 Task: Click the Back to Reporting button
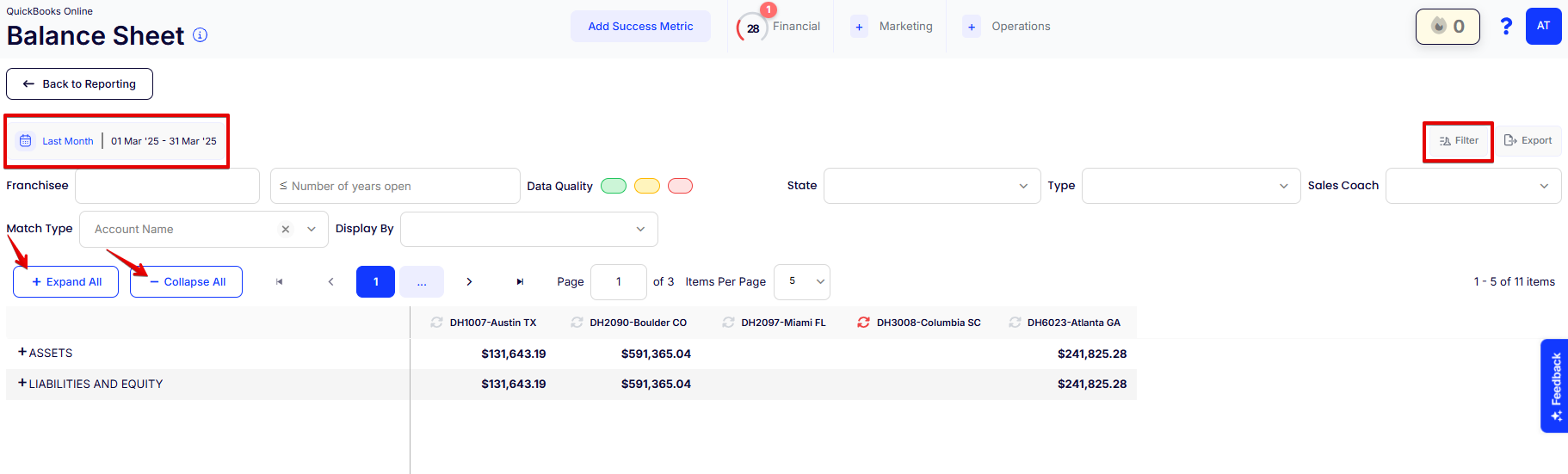(x=79, y=84)
